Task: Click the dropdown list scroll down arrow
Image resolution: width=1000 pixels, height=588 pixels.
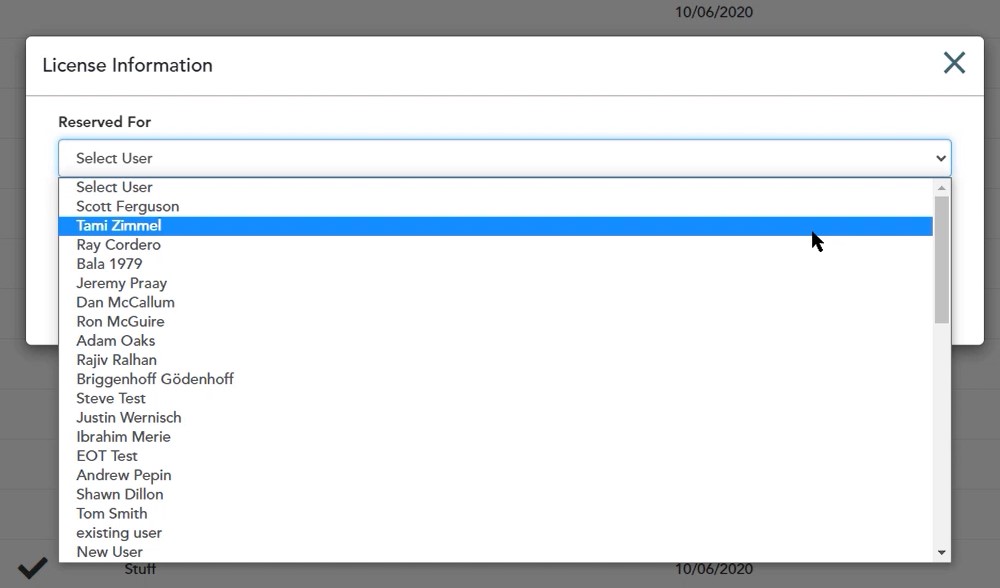Action: (x=941, y=552)
